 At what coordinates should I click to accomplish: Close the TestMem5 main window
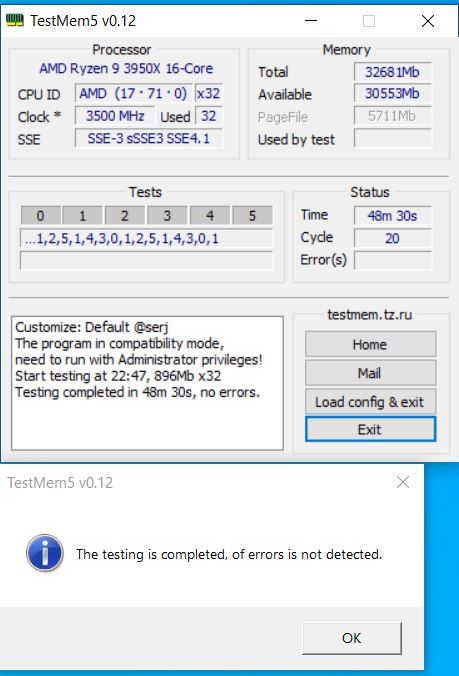(x=428, y=21)
